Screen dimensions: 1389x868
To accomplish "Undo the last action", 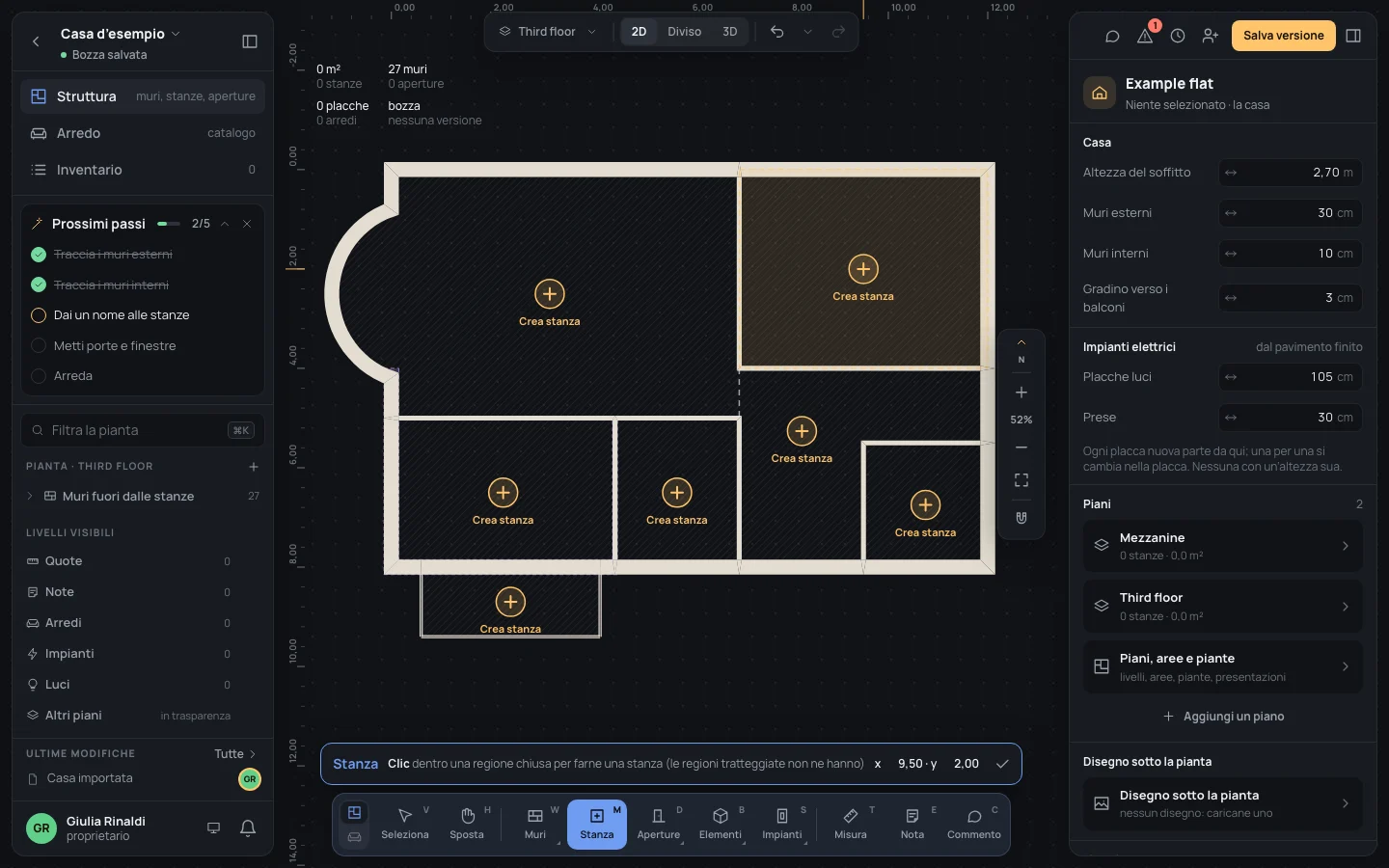I will (x=776, y=32).
